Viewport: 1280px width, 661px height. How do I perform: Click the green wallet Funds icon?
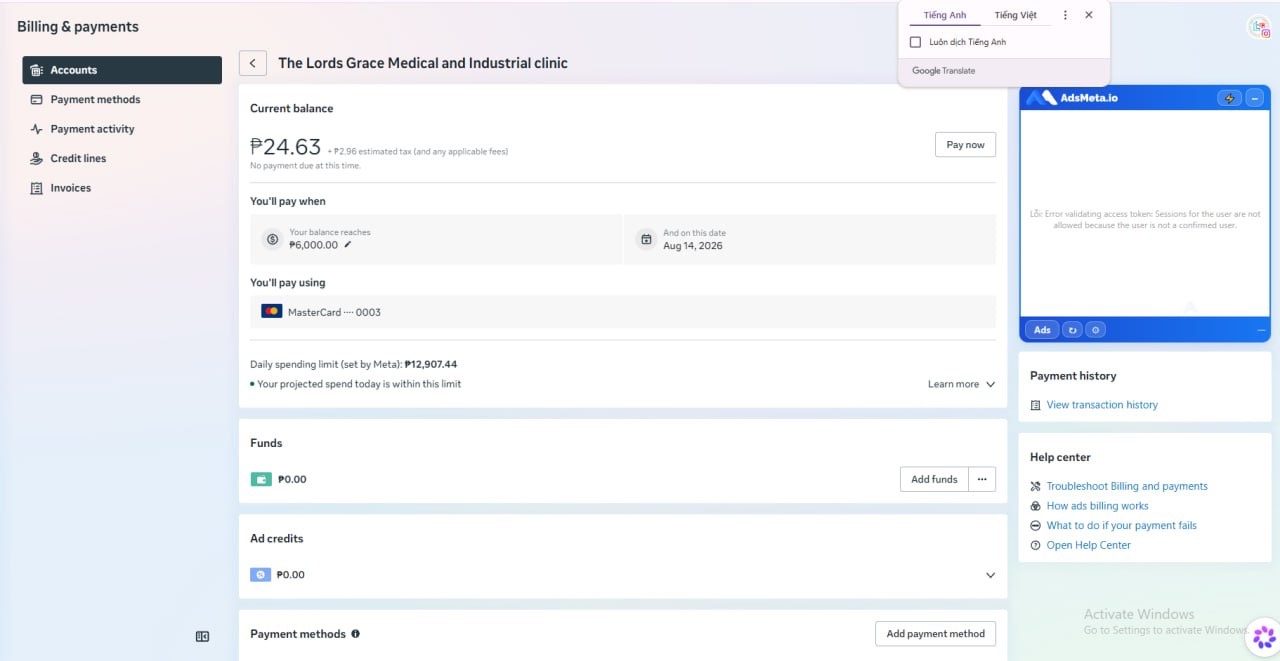pos(261,479)
